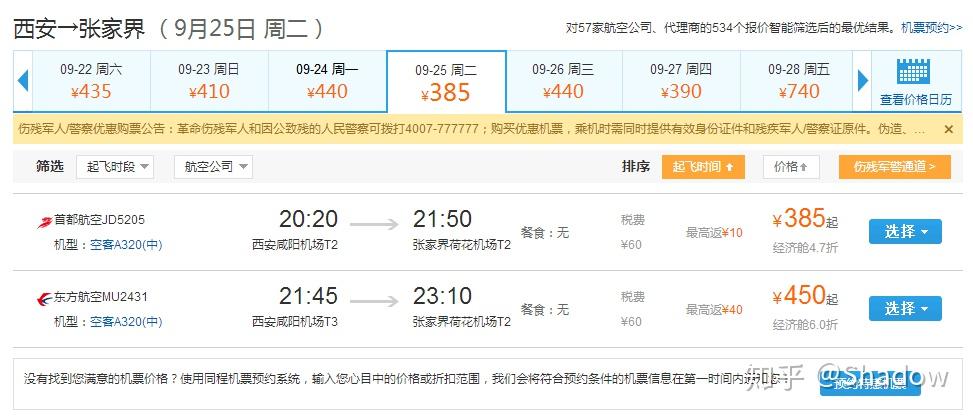Open the 机票预约>> link
Image resolution: width=973 pixels, height=416 pixels.
coord(932,28)
